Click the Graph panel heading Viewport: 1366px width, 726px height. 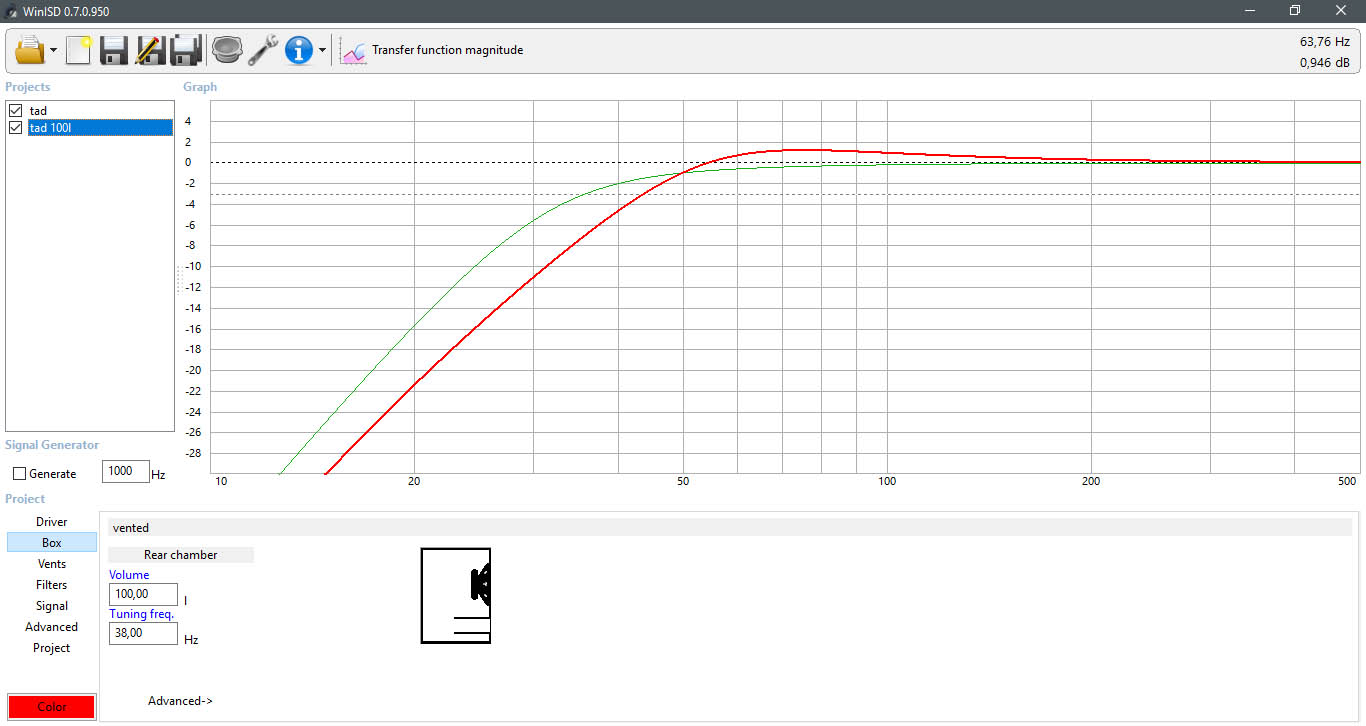click(200, 87)
